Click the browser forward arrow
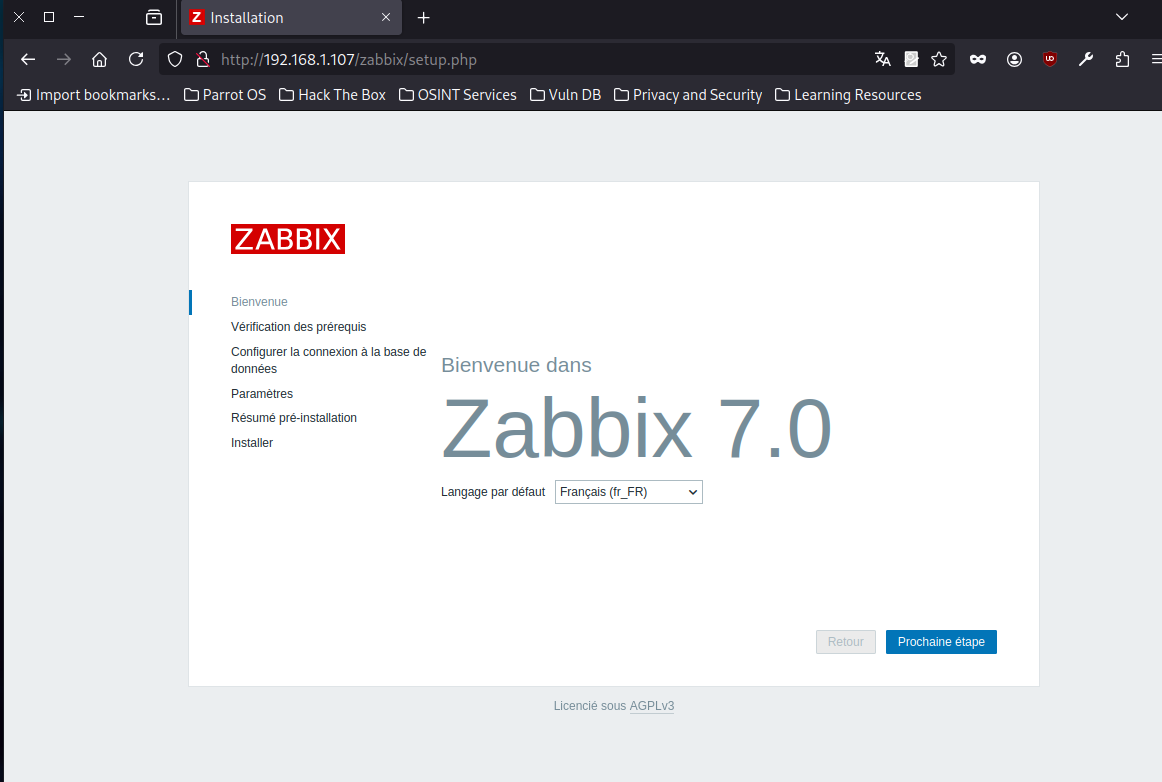 tap(64, 59)
